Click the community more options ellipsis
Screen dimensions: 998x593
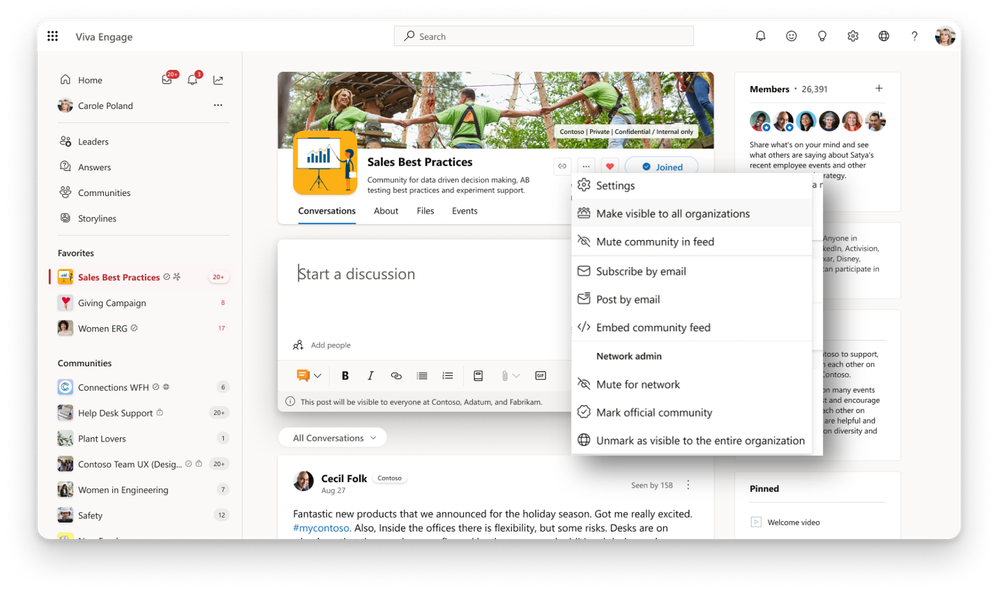(x=586, y=166)
